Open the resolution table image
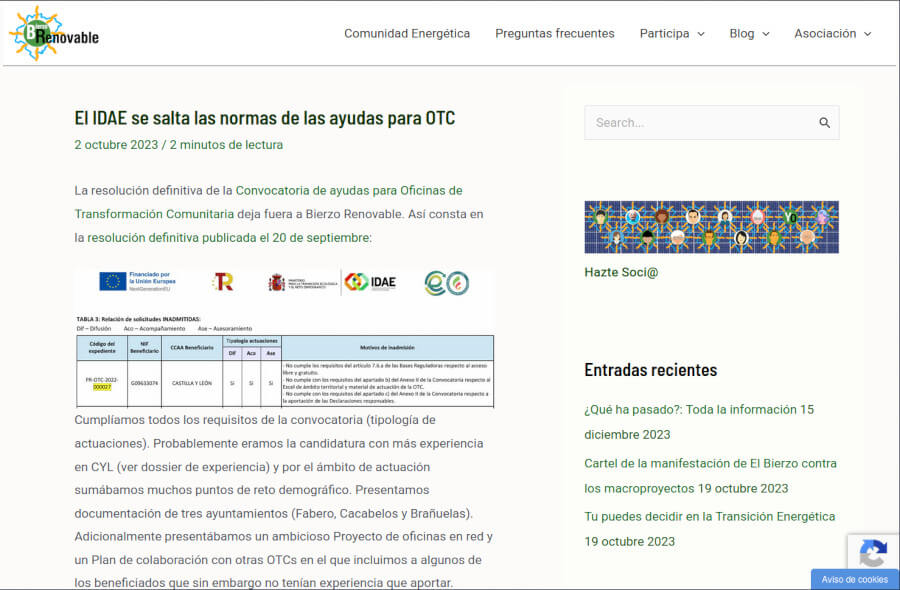The height and width of the screenshot is (590, 900). click(x=284, y=337)
